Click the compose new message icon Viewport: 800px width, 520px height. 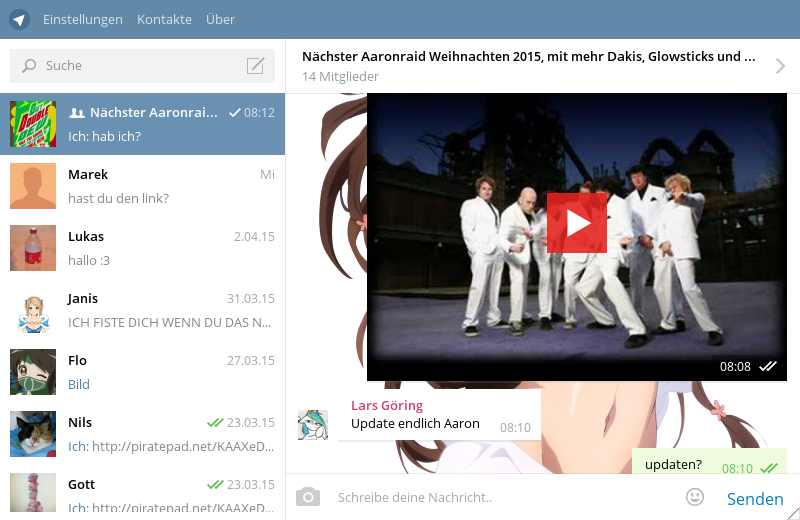coord(256,66)
